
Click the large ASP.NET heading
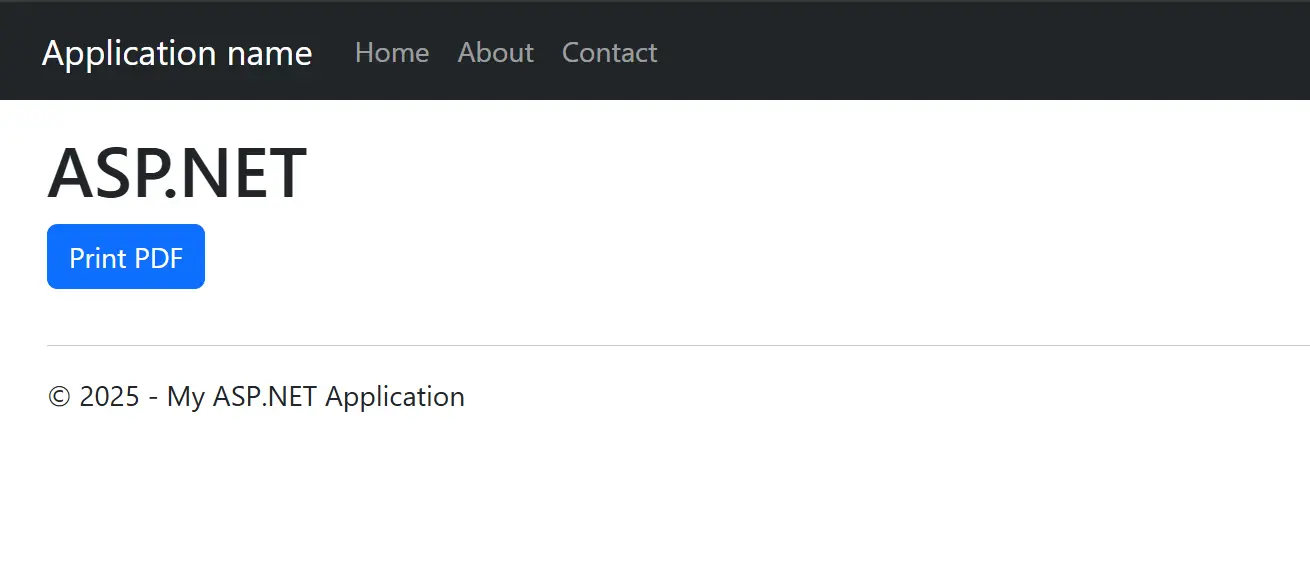(x=177, y=174)
